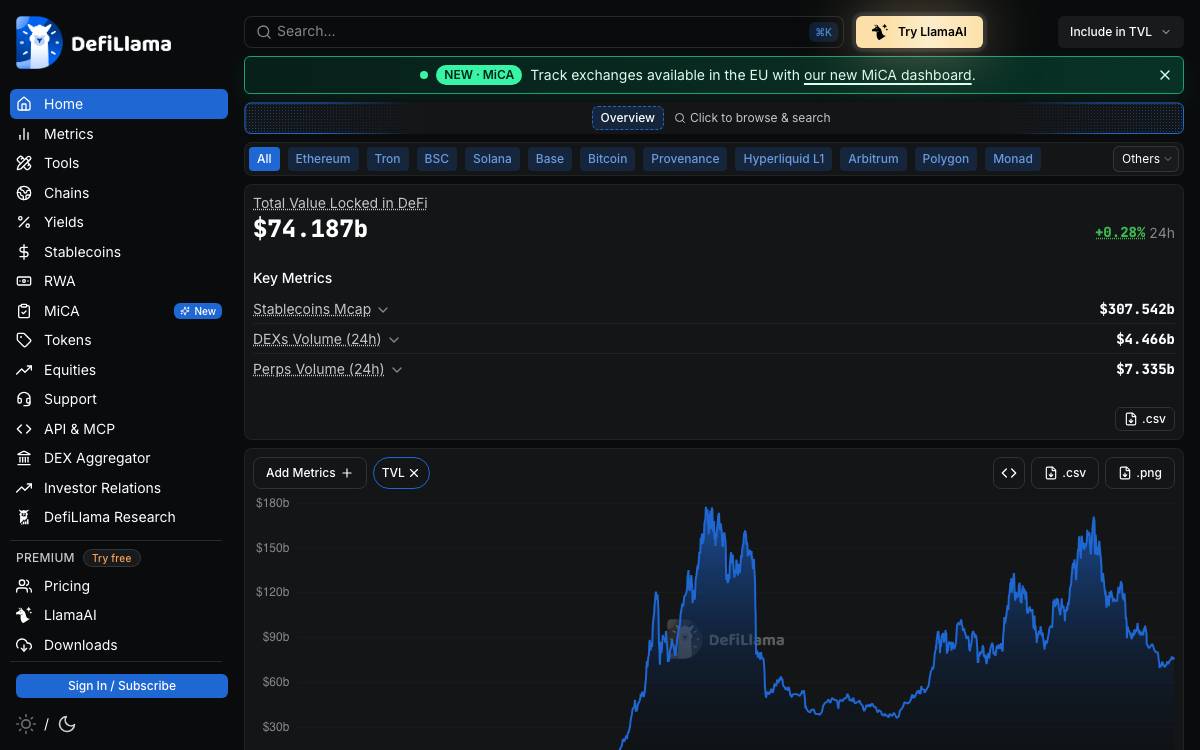Click the API & MCP code icon
This screenshot has width=1200, height=750.
pyautogui.click(x=24, y=429)
